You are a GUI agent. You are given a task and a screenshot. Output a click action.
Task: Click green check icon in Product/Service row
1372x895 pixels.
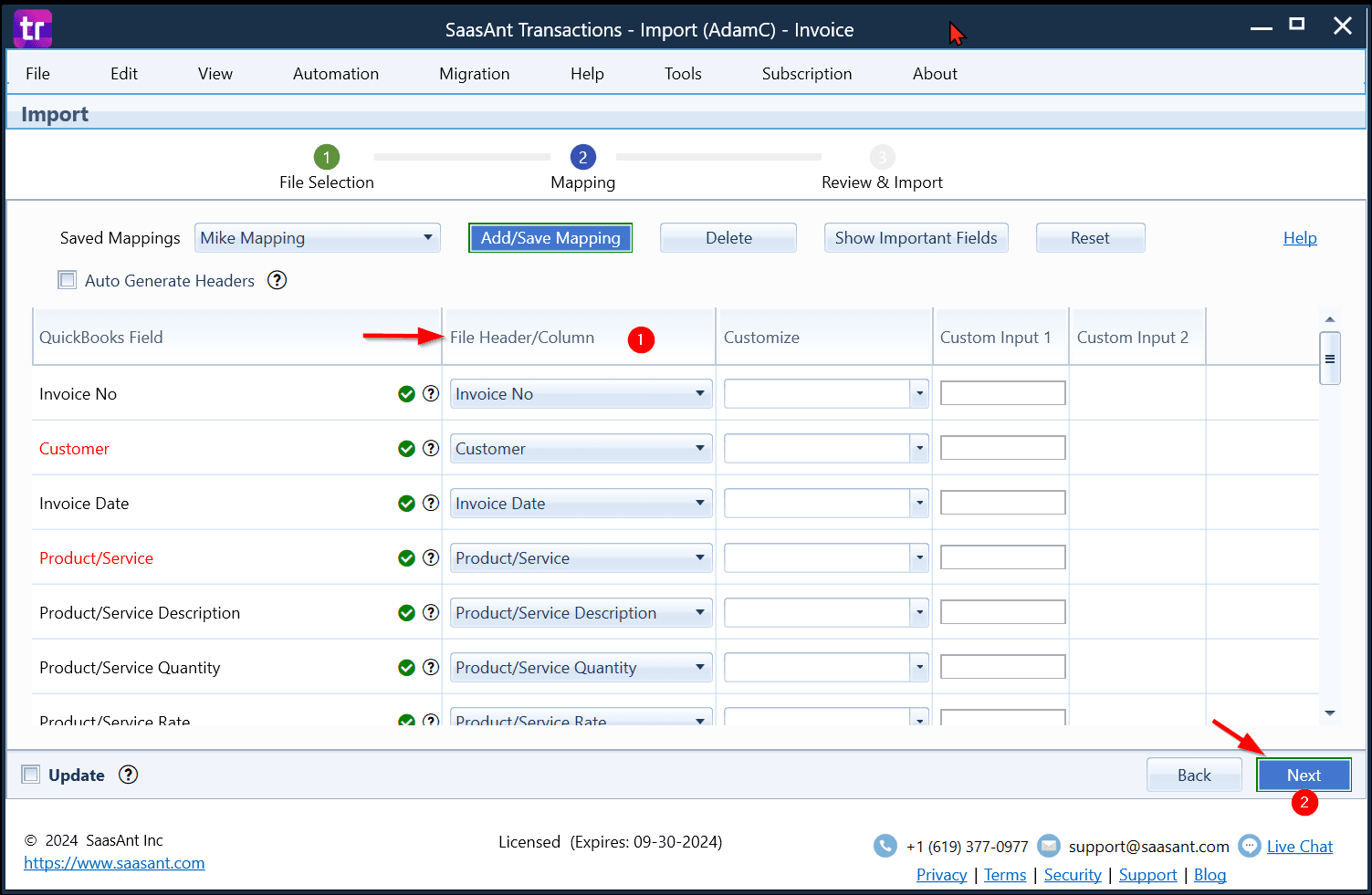pos(407,557)
